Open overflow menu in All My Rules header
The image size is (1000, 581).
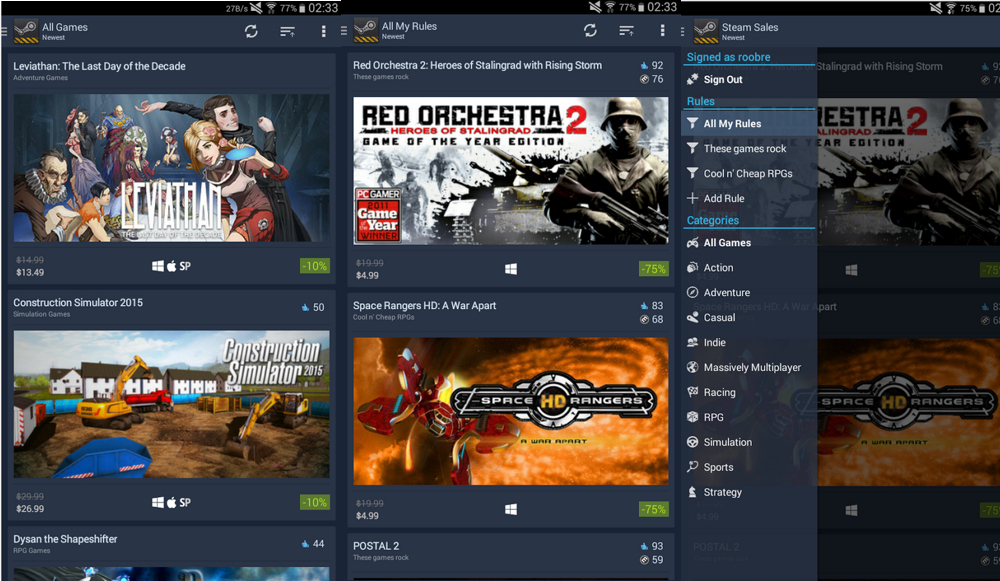click(662, 31)
